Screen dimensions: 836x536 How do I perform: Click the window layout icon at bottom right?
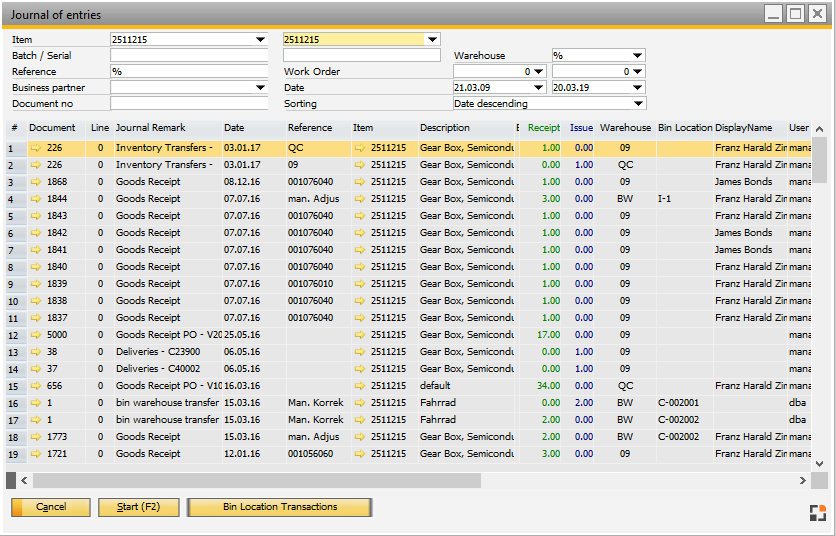(817, 513)
